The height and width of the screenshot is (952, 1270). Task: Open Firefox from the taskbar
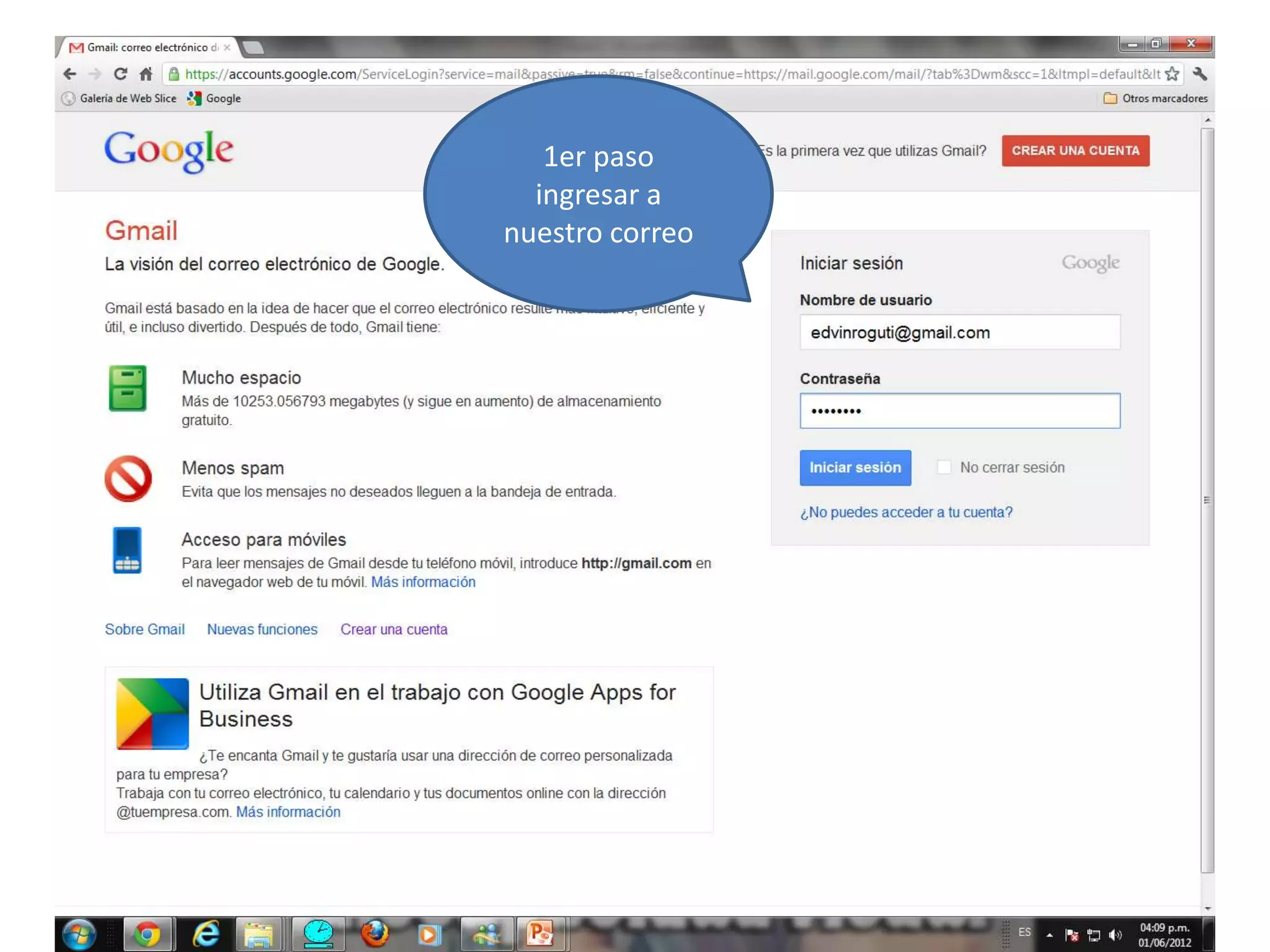click(375, 934)
